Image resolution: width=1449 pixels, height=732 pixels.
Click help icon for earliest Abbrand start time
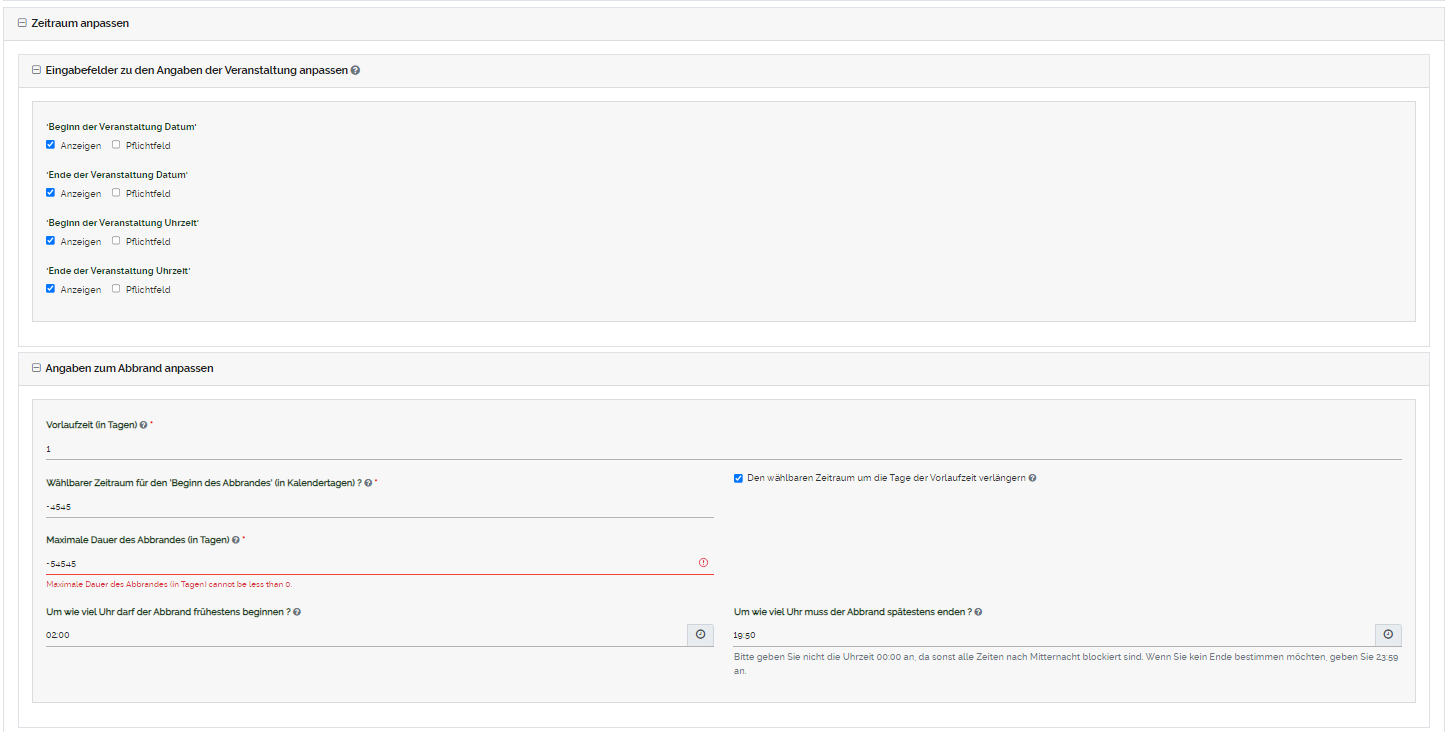pos(297,612)
